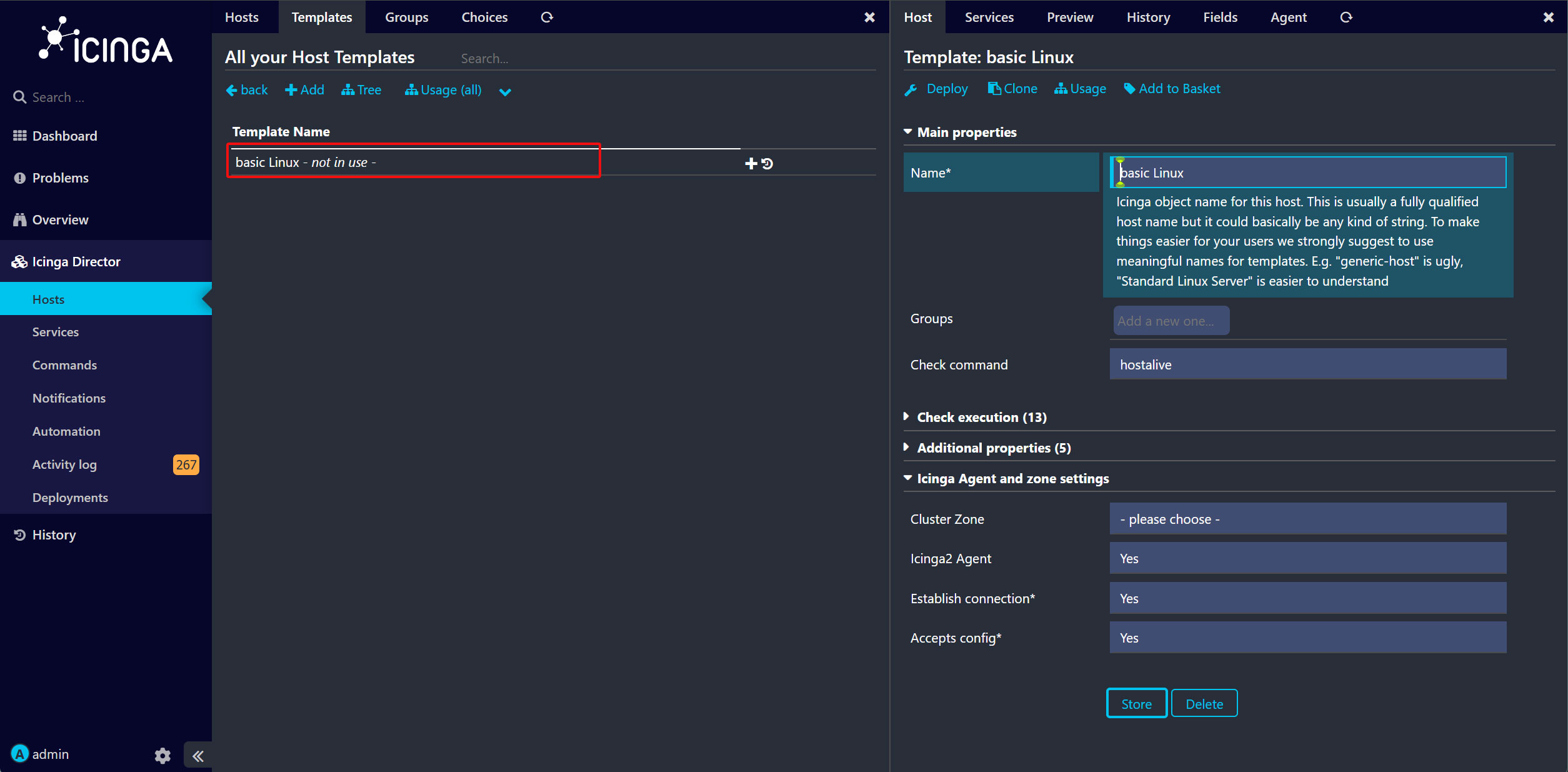Click the refresh icon next to Agent tab
The width and height of the screenshot is (1568, 772).
pos(1346,18)
